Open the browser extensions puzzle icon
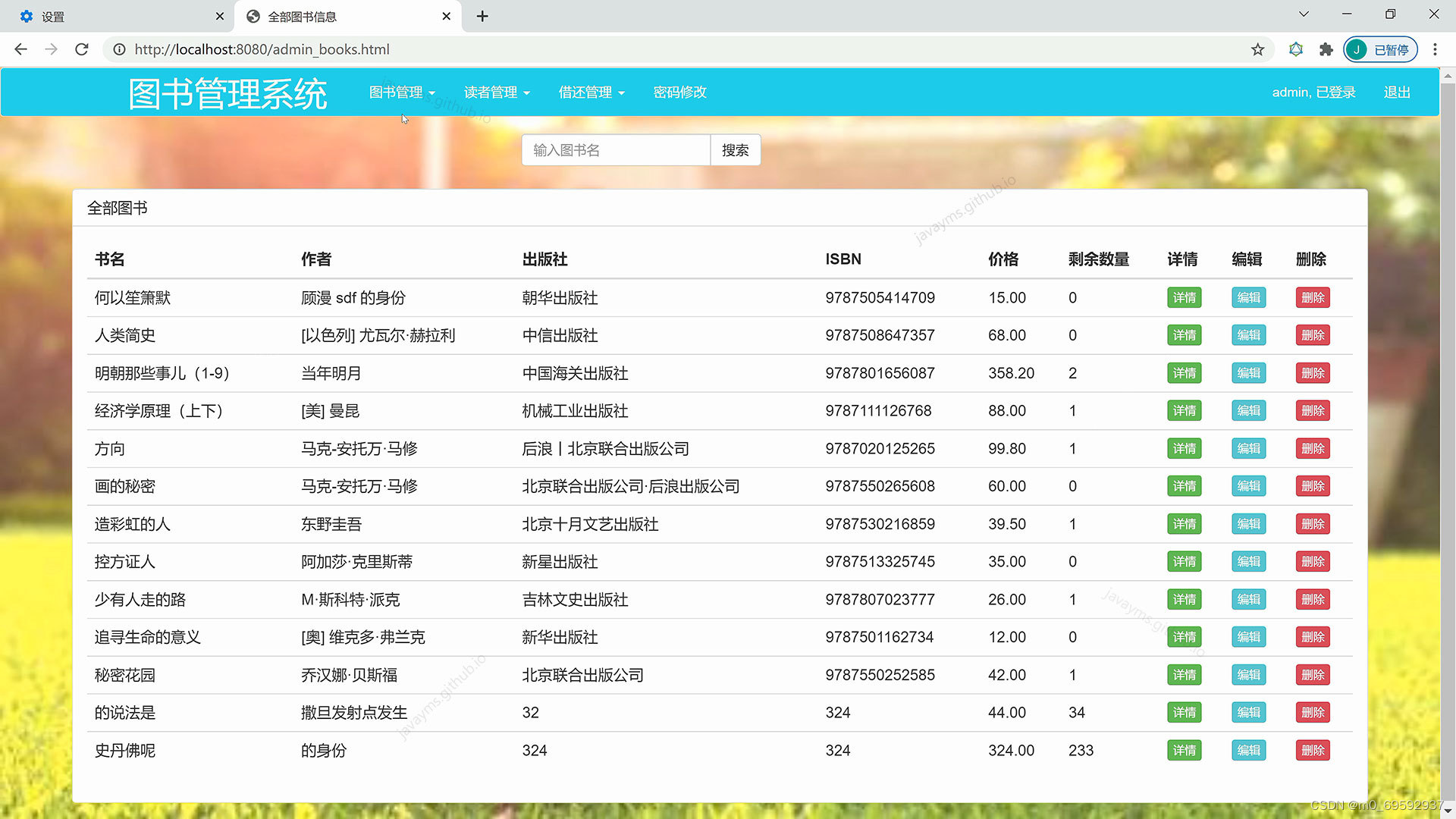The width and height of the screenshot is (1456, 819). pos(1326,49)
